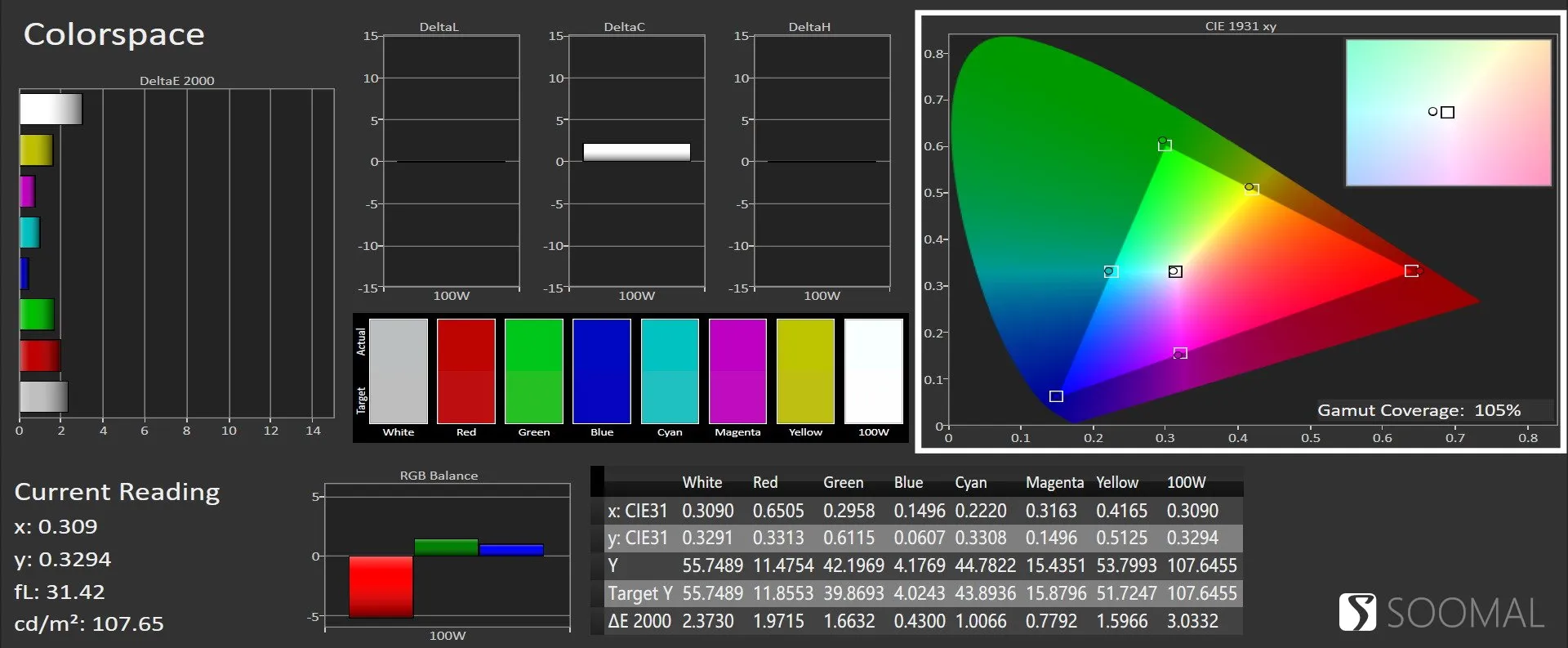Click the 100W label under DeltaL chart

point(452,296)
